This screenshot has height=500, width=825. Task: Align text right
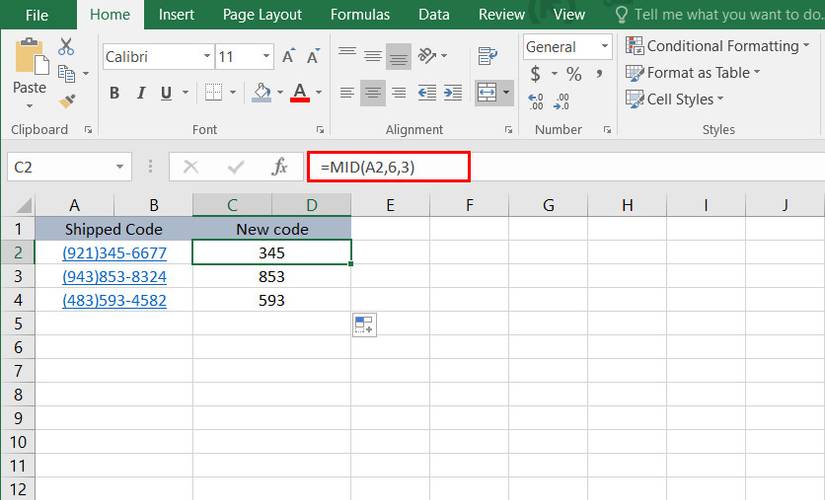[399, 93]
